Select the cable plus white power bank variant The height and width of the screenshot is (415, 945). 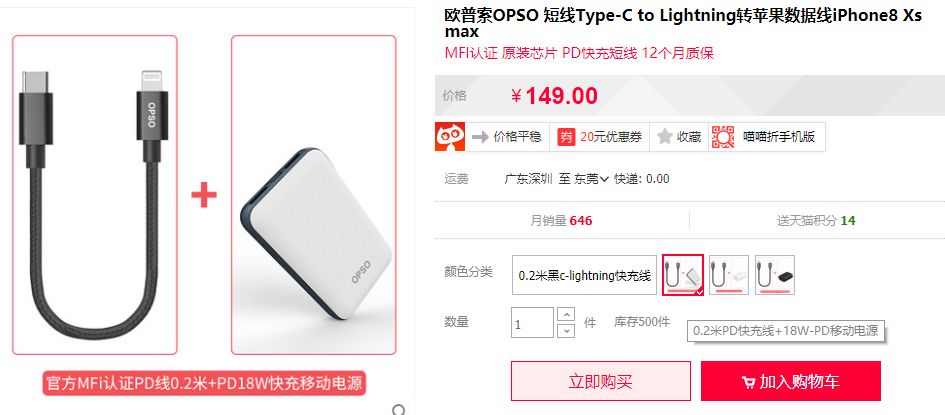click(683, 275)
